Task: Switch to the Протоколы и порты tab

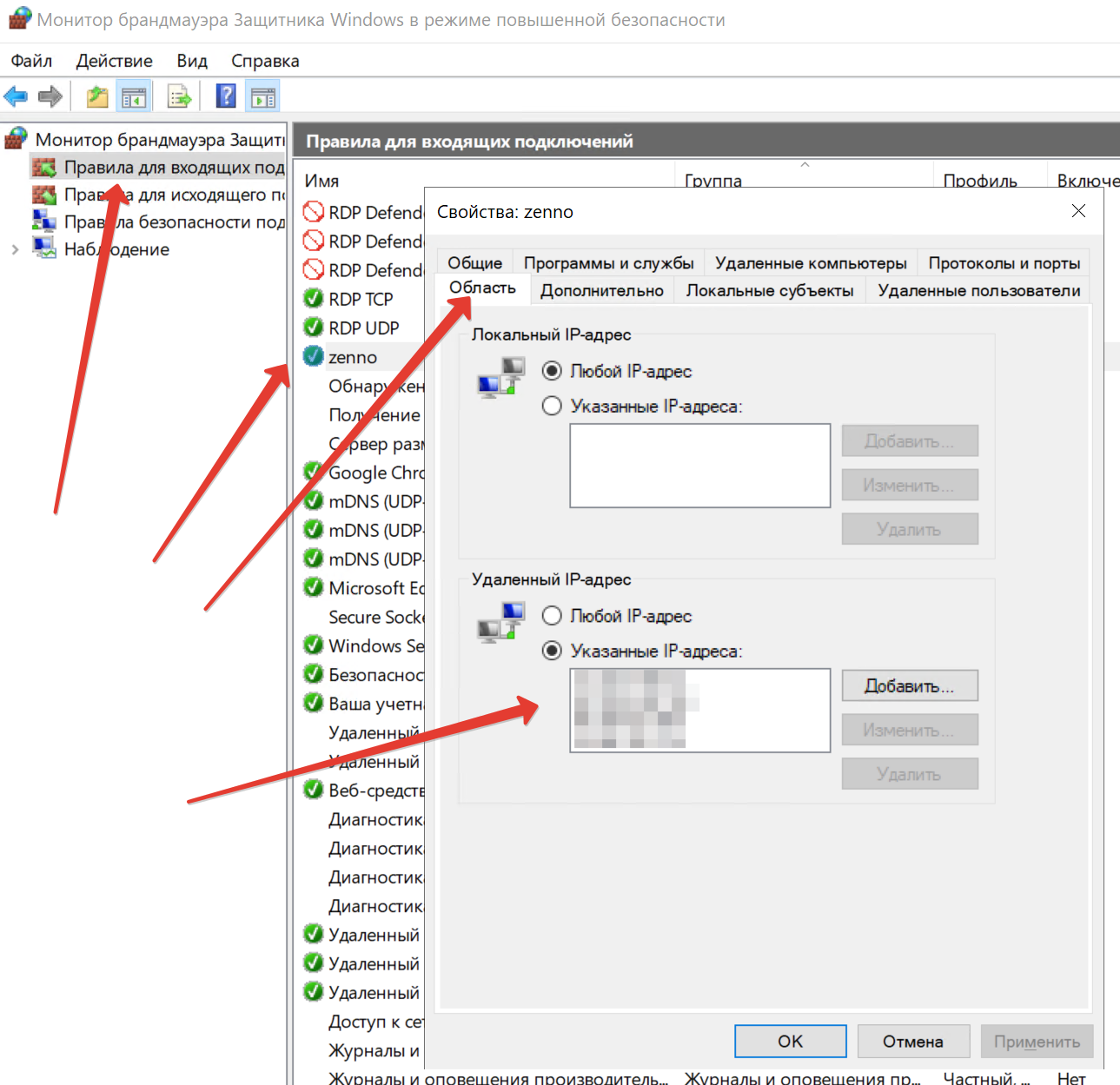Action: pos(1004,262)
